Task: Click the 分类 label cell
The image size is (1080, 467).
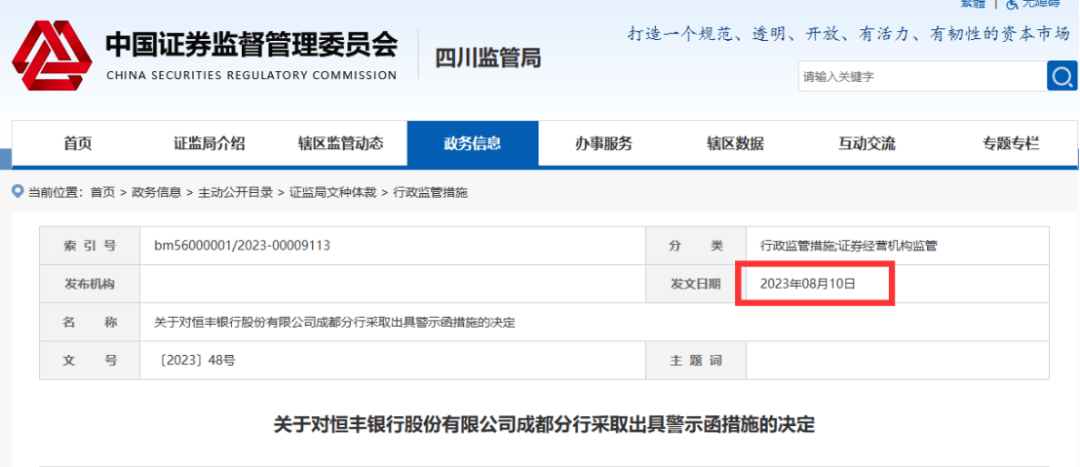Action: point(696,245)
